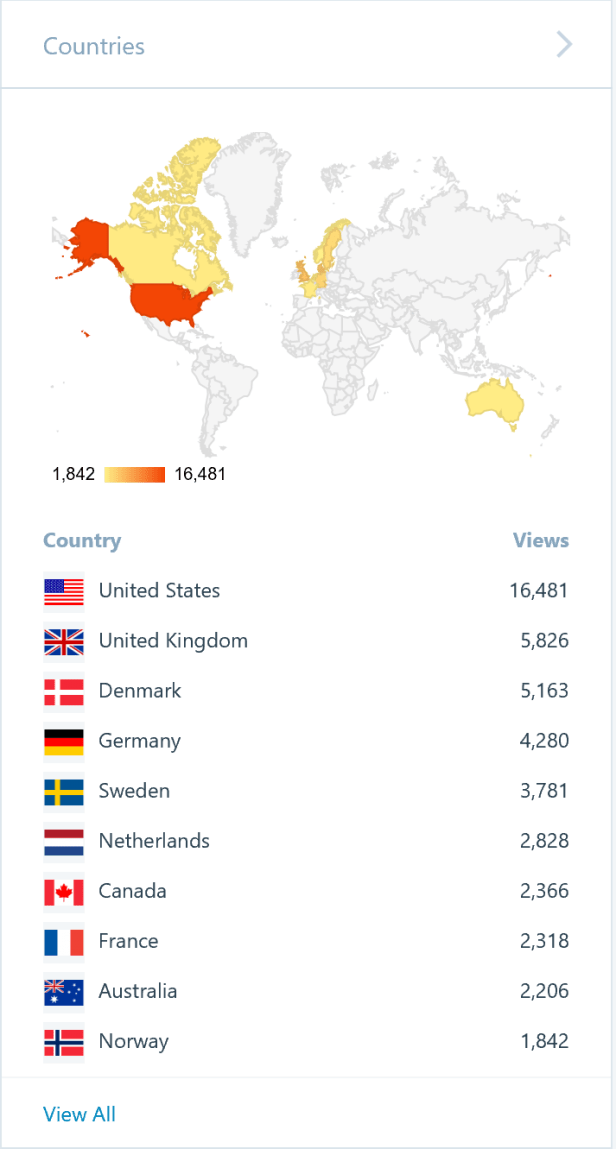Click the Australia flag icon
Screen dimensions: 616x1149
point(63,990)
